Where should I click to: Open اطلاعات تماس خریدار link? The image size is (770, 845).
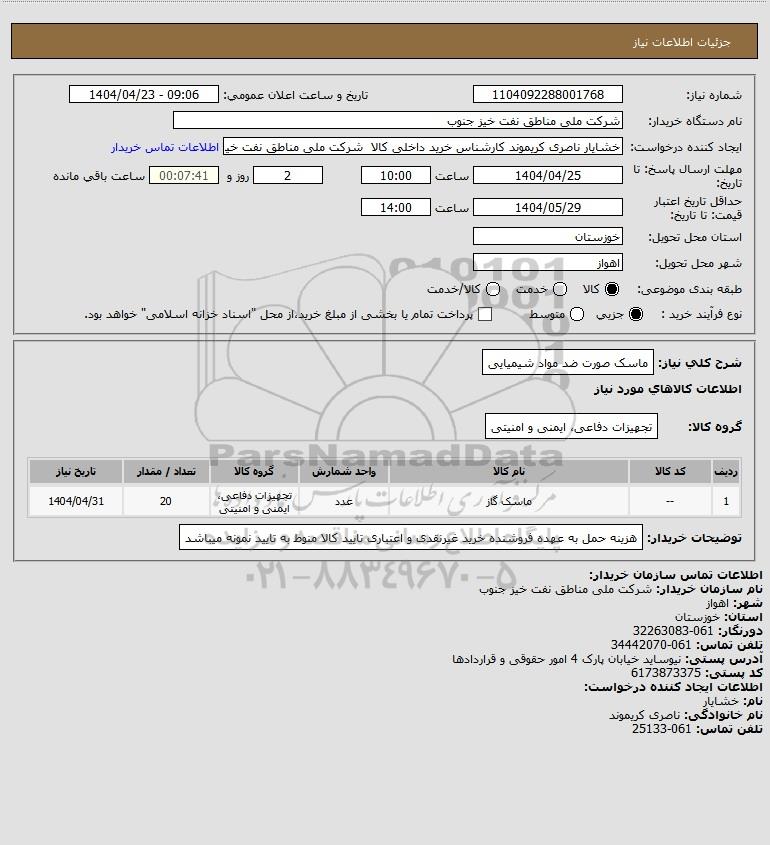[x=165, y=147]
